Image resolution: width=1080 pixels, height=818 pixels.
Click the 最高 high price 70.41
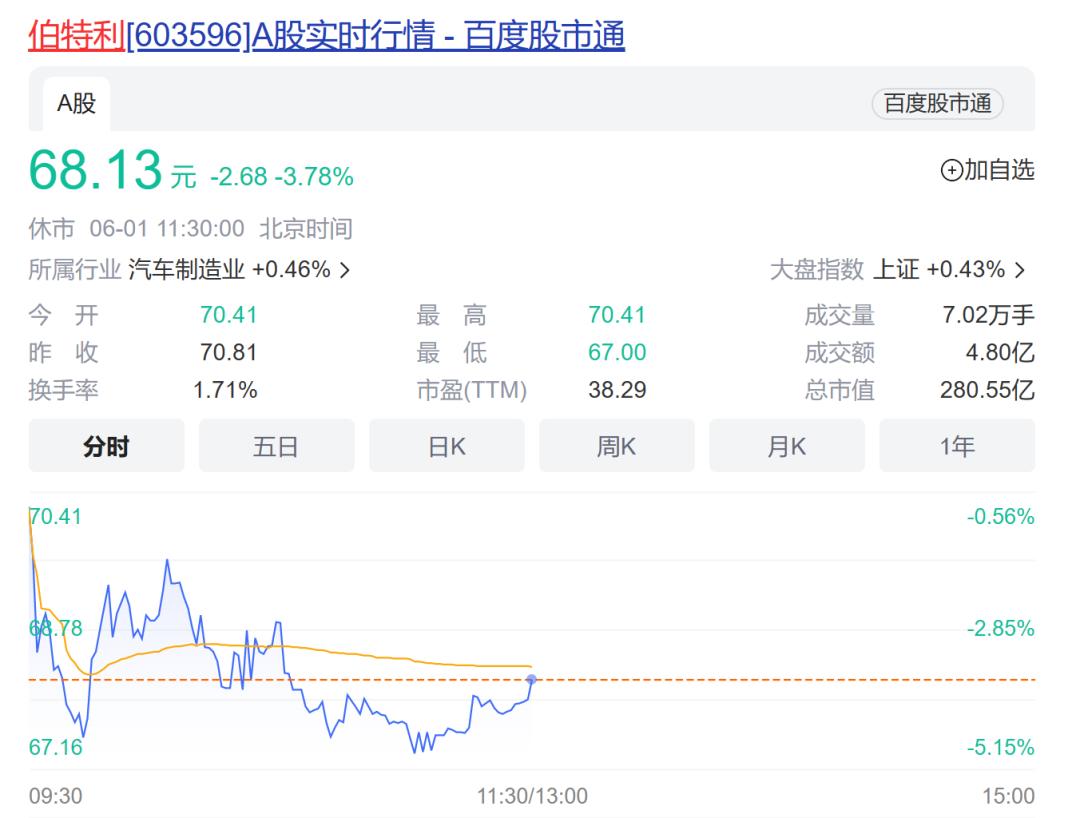pos(615,315)
